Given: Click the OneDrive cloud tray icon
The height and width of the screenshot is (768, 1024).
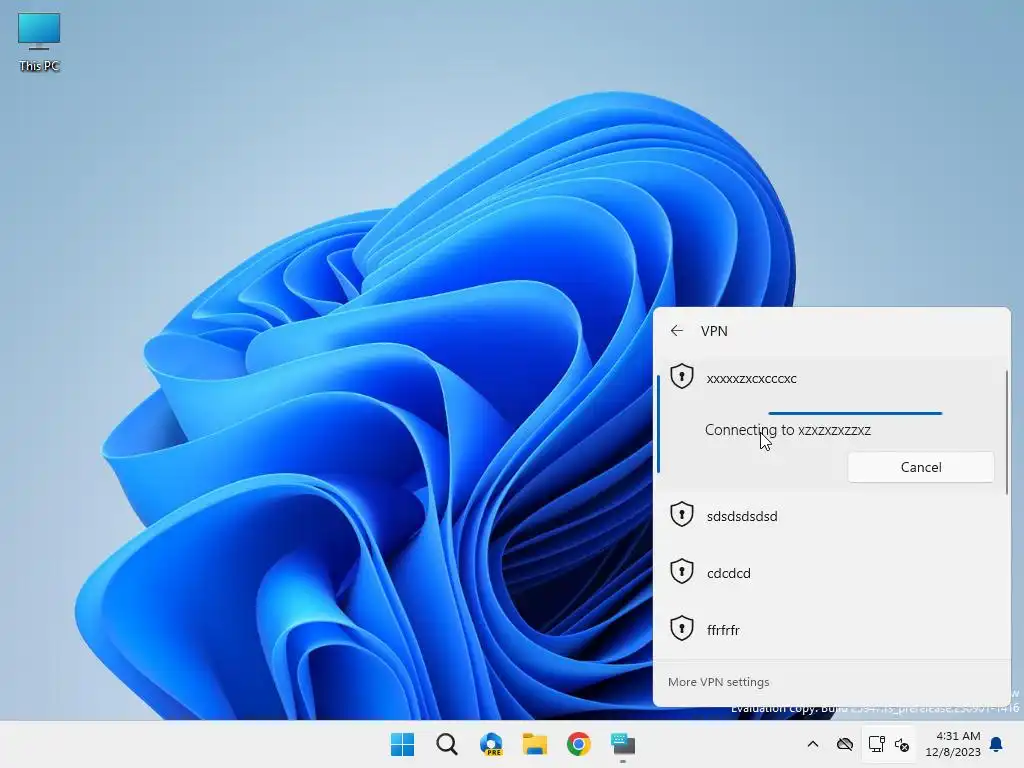Looking at the screenshot, I should click(x=844, y=744).
